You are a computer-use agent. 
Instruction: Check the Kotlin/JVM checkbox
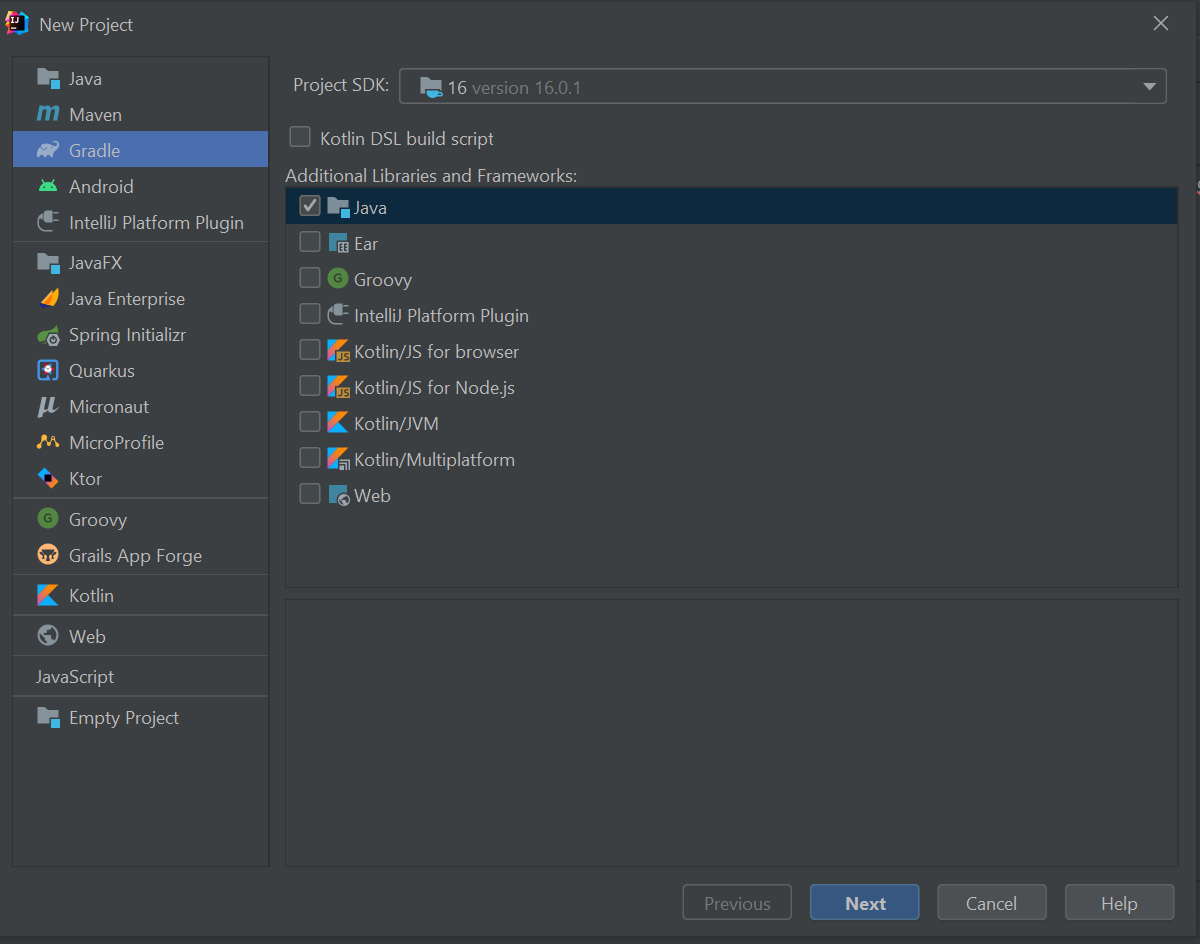(x=310, y=422)
